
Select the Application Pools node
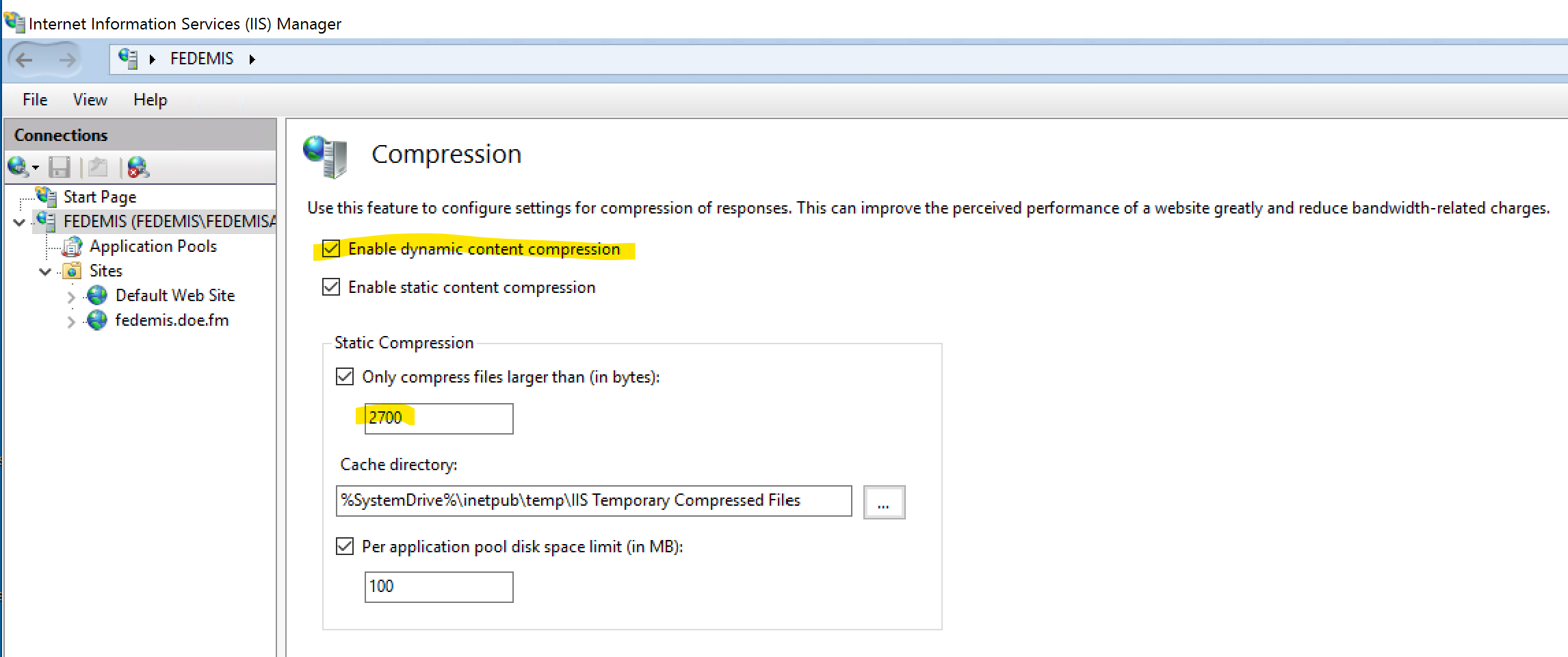pyautogui.click(x=153, y=246)
